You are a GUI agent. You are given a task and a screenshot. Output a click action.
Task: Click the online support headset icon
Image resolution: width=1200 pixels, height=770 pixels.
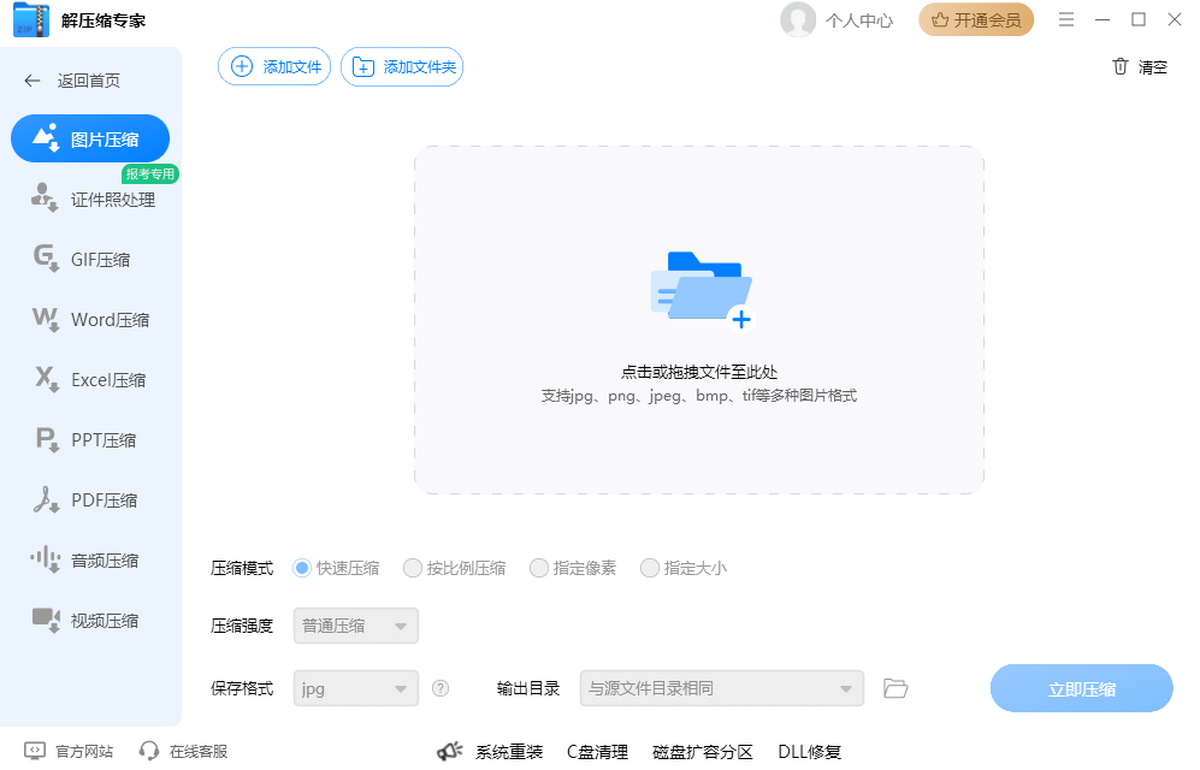tap(149, 751)
